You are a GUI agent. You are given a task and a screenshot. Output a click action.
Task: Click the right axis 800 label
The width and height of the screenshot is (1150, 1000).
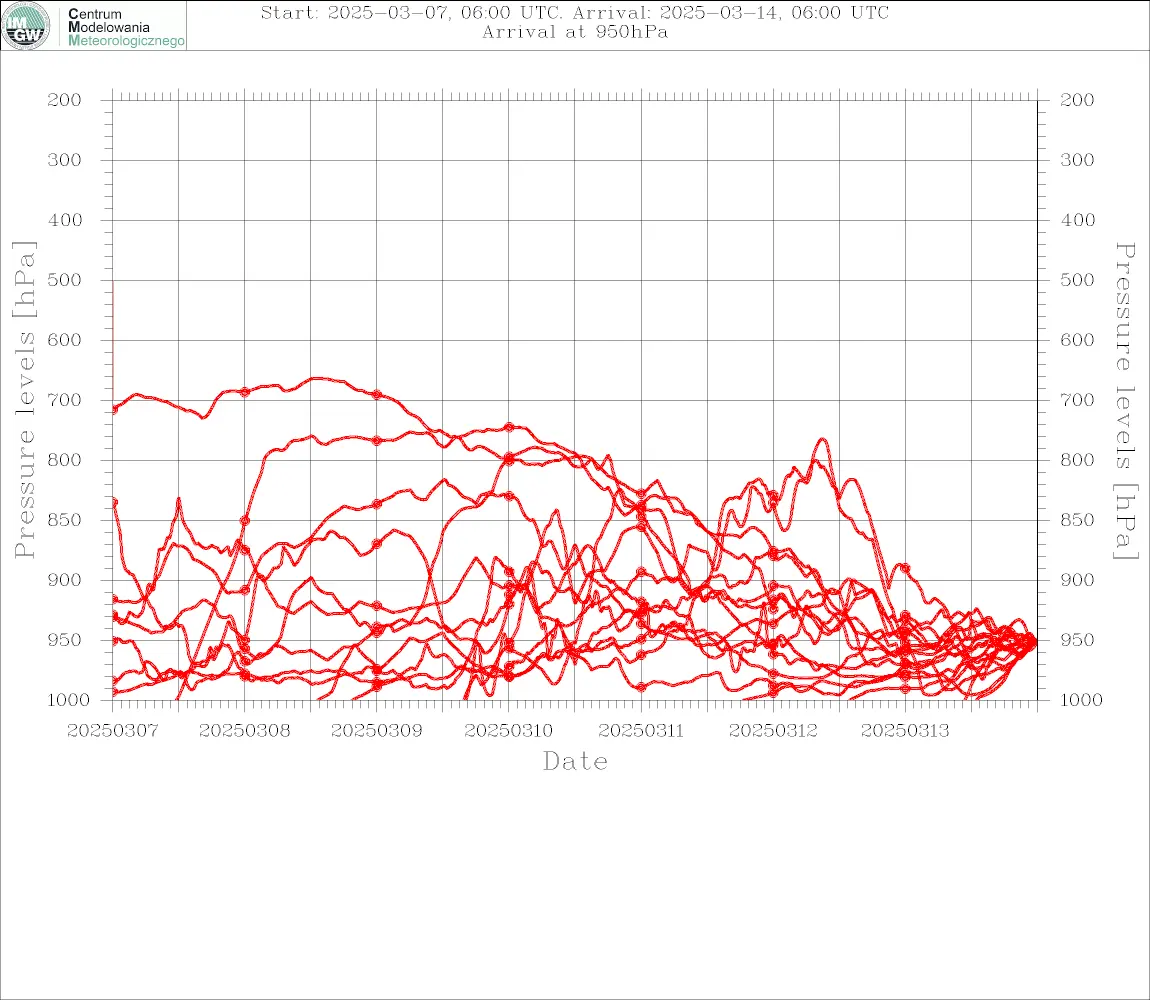click(x=1077, y=461)
